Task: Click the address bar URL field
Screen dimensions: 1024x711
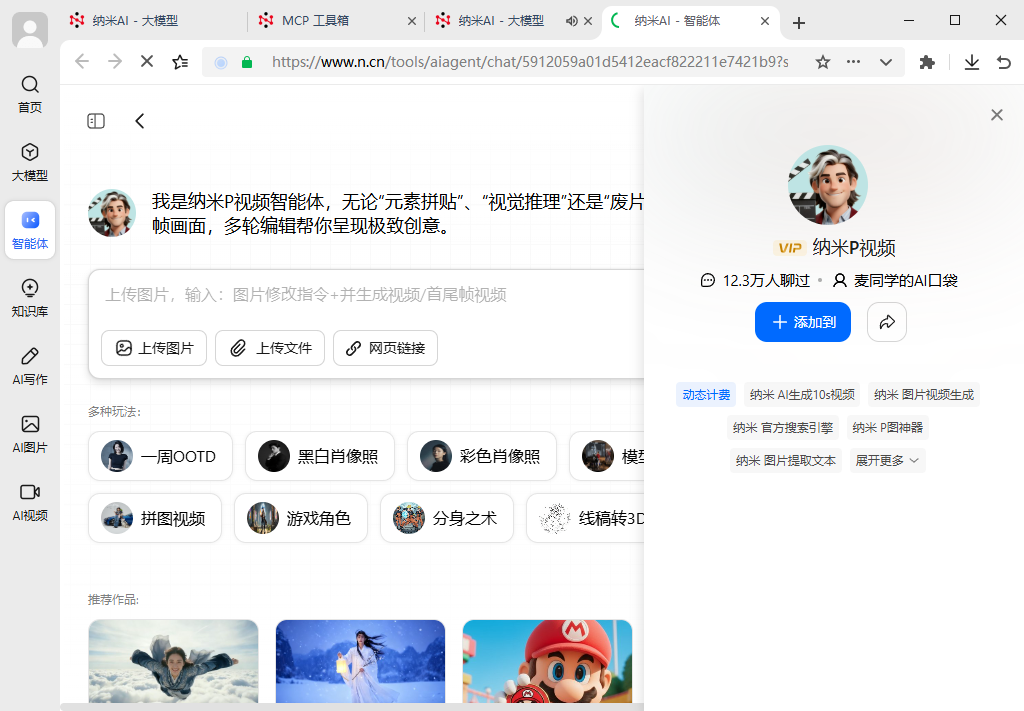Action: pyautogui.click(x=530, y=62)
